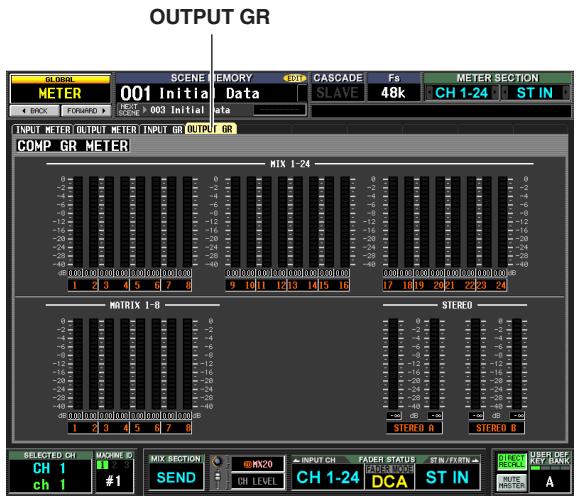Screen dimensions: 576x498
Task: Click INPUT CH fader status CH 1-24
Action: pos(328,477)
